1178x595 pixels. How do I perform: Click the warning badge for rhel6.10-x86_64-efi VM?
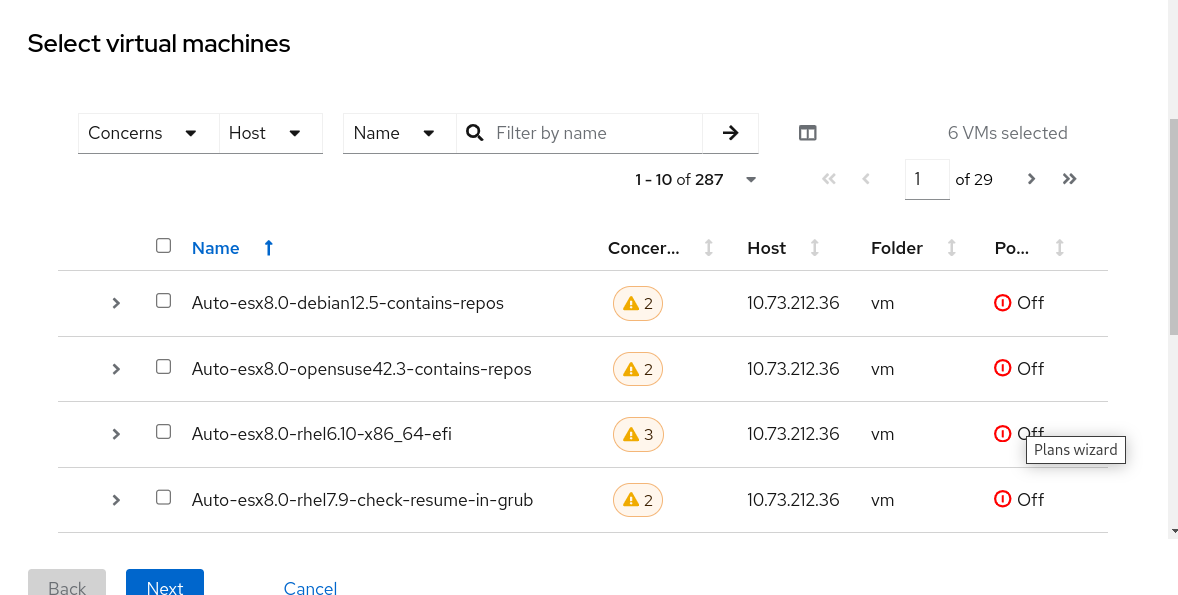tap(638, 434)
